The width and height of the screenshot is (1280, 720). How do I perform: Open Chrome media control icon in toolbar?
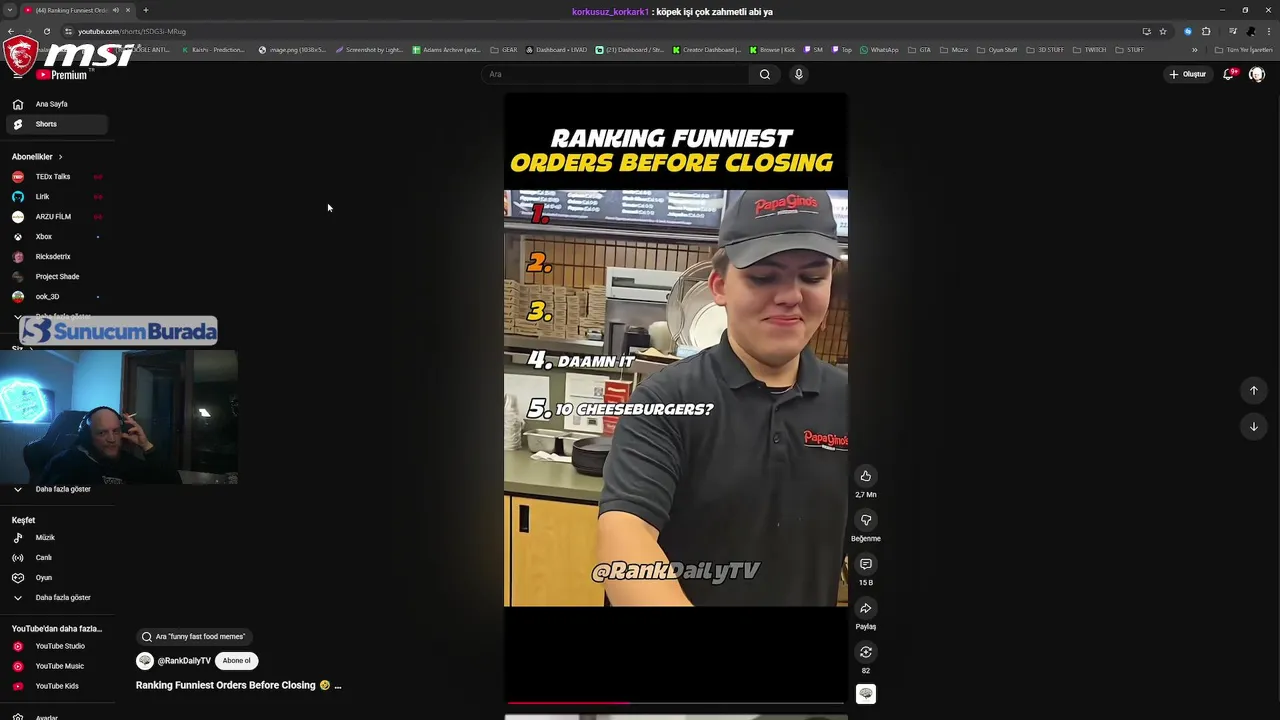pos(1233,31)
